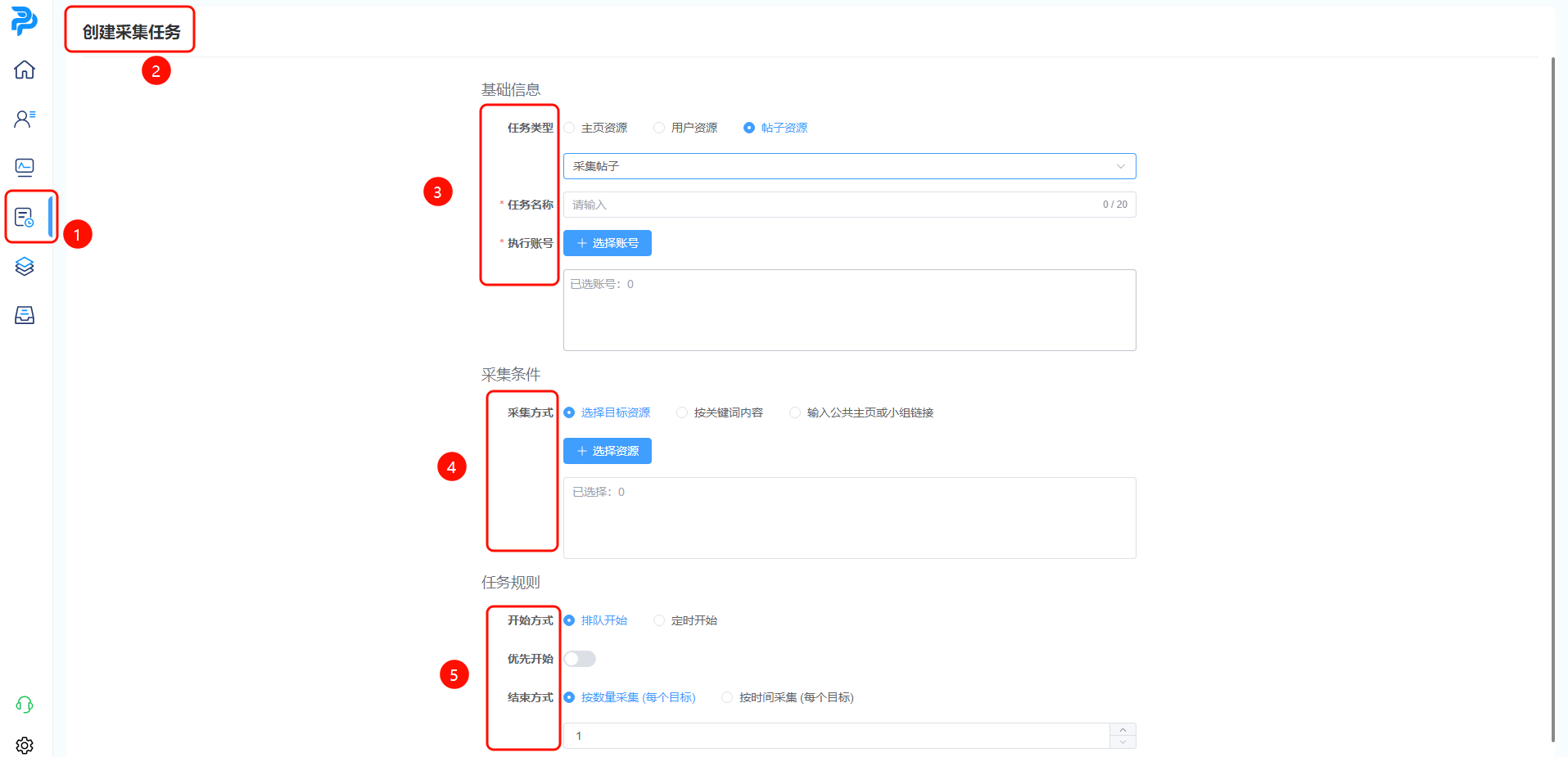Choose 按关键词内容 collection method
Image resolution: width=1568 pixels, height=757 pixels.
click(x=682, y=412)
